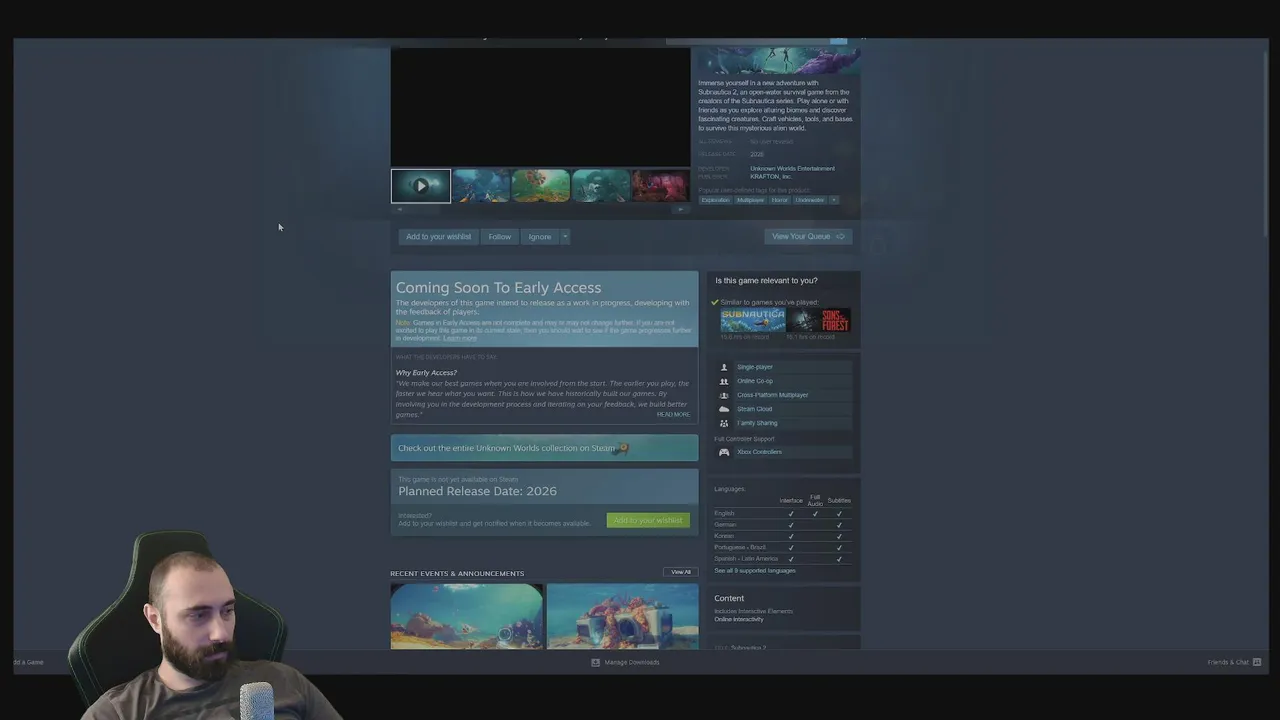This screenshot has width=1280, height=720.
Task: Click Learn more in the Early Access note
Action: coord(460,339)
